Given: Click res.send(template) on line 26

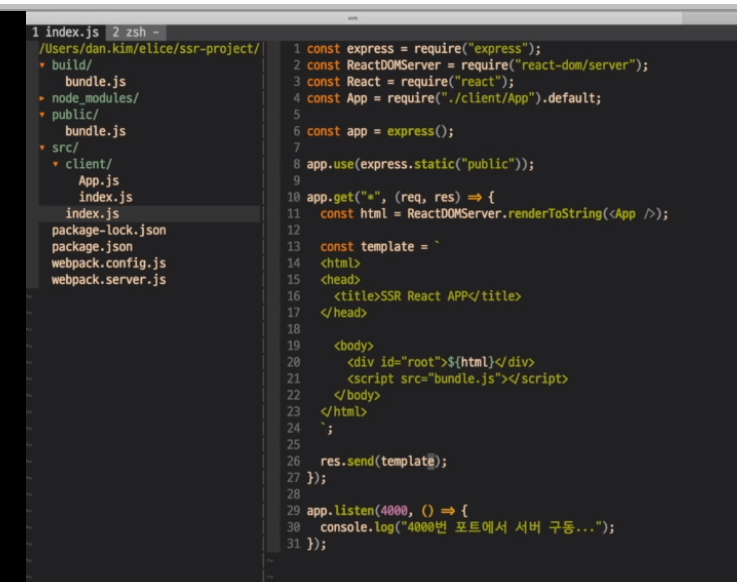Looking at the screenshot, I should pyautogui.click(x=380, y=461).
